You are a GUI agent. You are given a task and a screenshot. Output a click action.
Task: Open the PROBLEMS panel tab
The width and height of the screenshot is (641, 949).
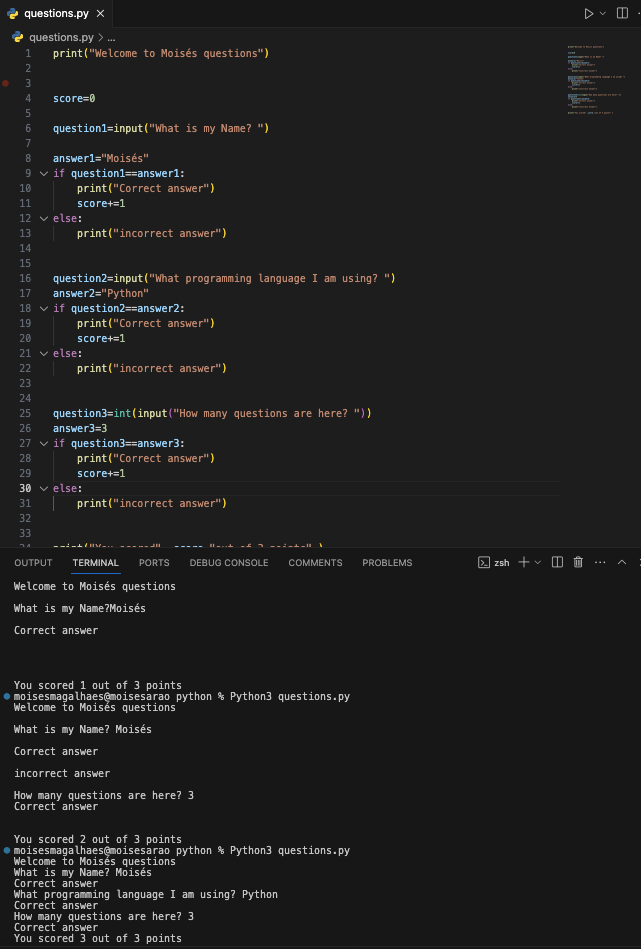tap(387, 563)
